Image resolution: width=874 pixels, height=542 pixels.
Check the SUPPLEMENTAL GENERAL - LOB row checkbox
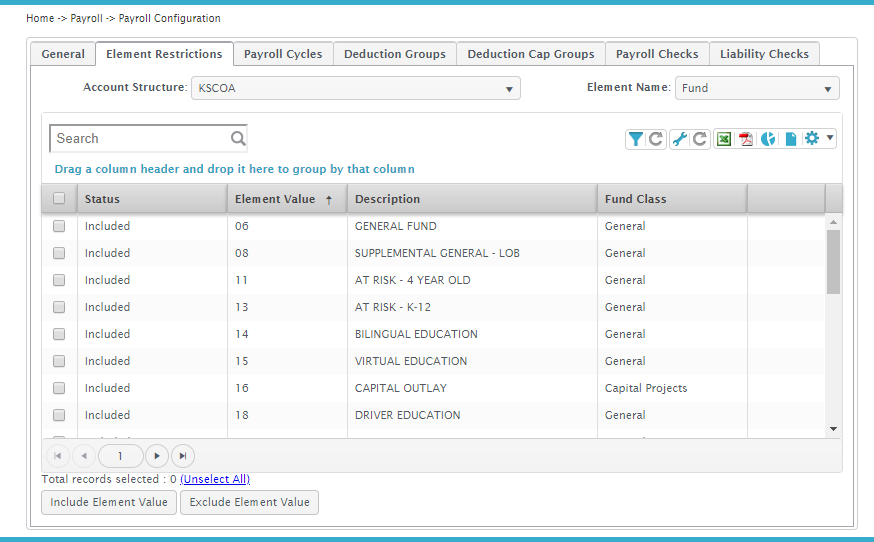pos(59,253)
